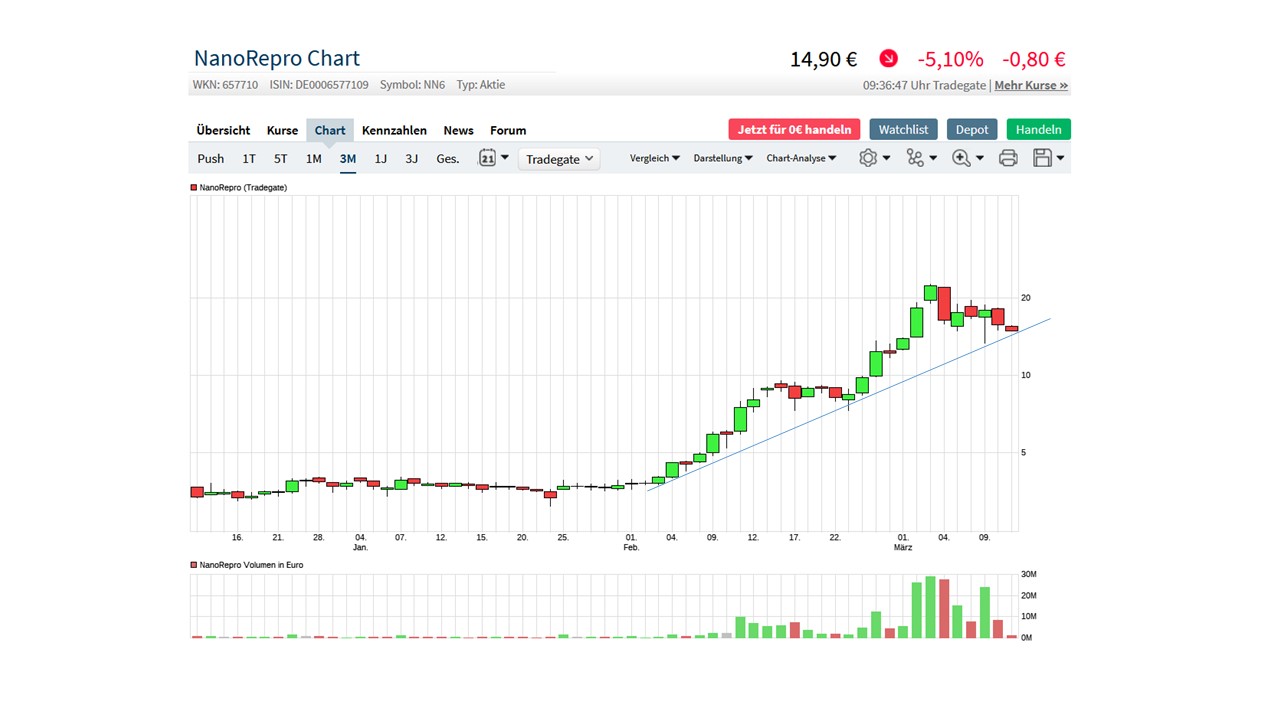Open the News tab

pos(458,130)
